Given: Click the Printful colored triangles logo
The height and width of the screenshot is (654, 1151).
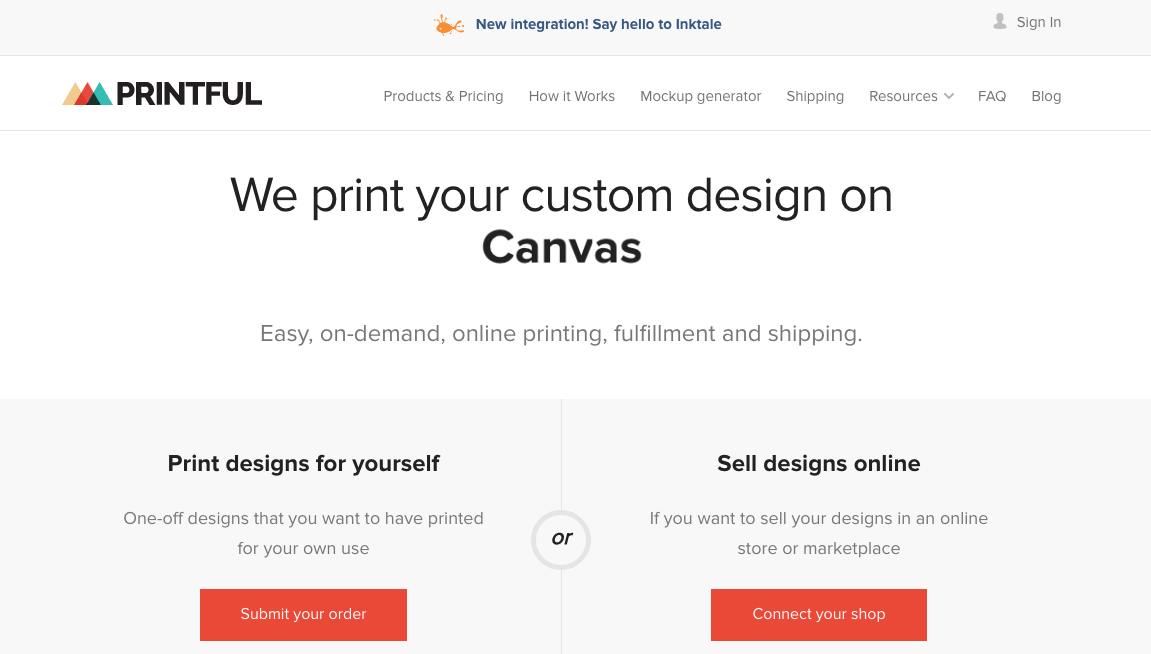Looking at the screenshot, I should (x=87, y=95).
